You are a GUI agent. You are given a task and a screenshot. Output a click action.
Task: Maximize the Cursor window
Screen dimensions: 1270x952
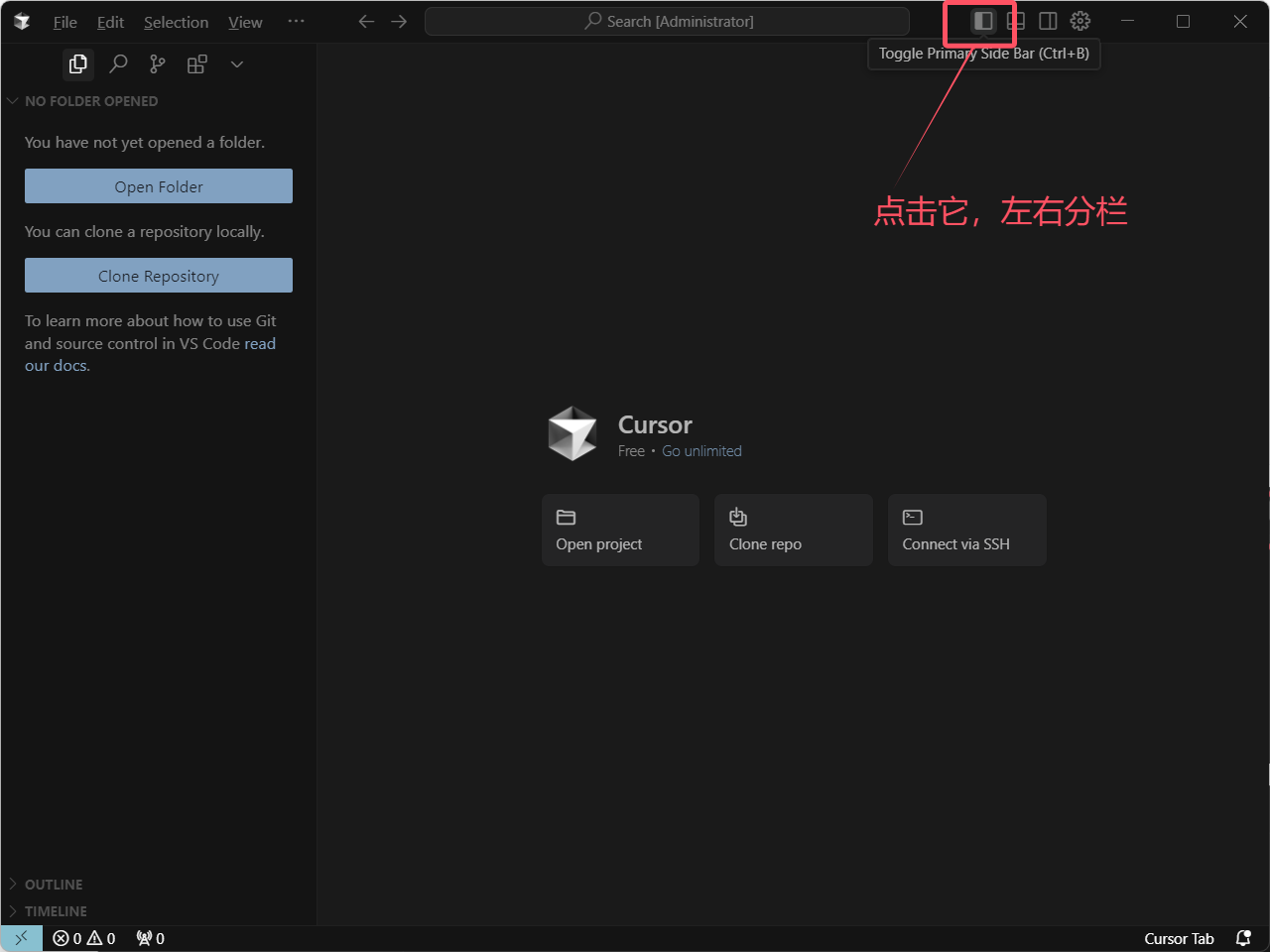[1183, 21]
